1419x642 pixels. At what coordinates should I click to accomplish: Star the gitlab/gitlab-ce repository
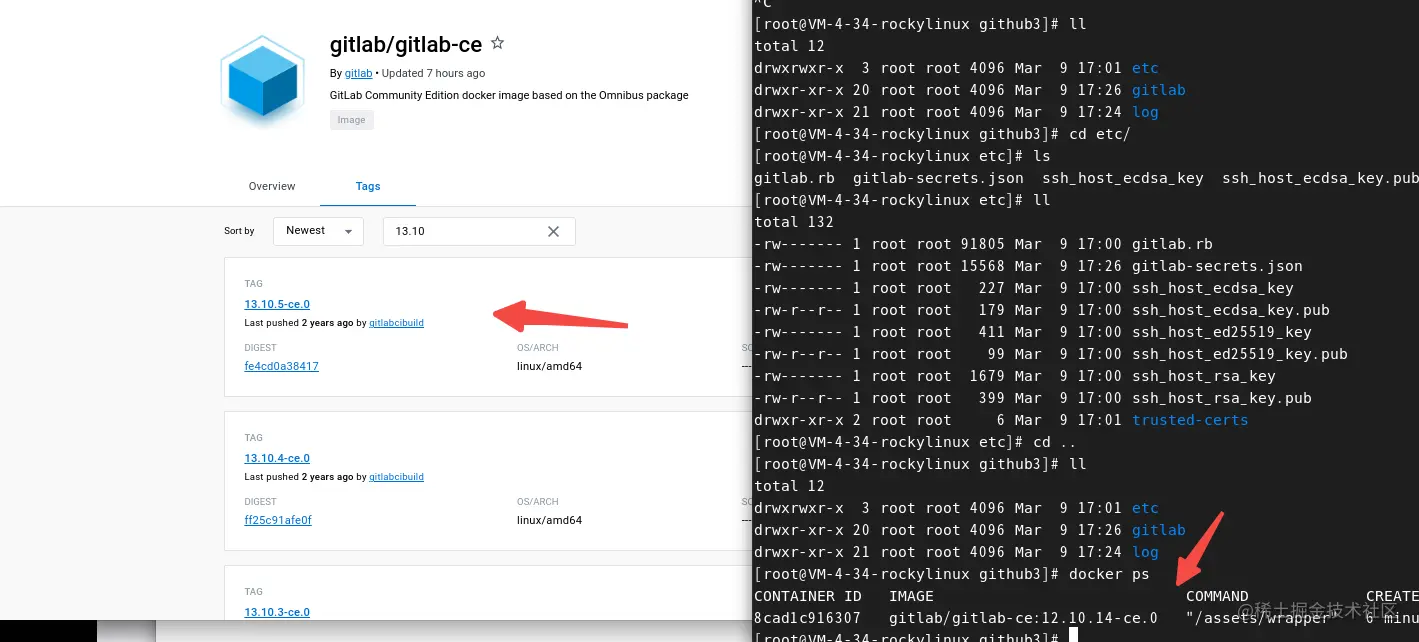tap(497, 44)
